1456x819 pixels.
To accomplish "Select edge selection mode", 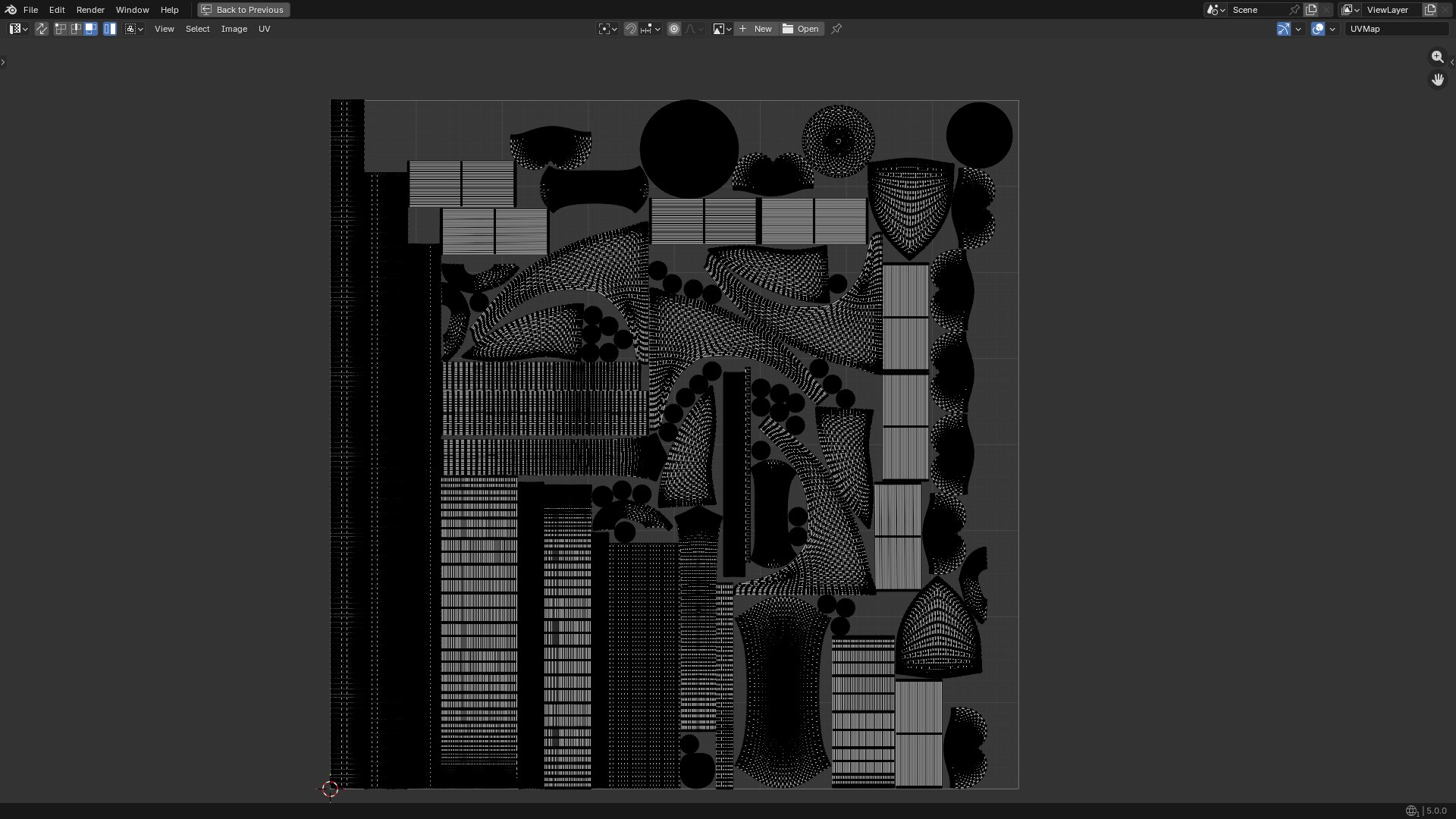I will point(75,29).
